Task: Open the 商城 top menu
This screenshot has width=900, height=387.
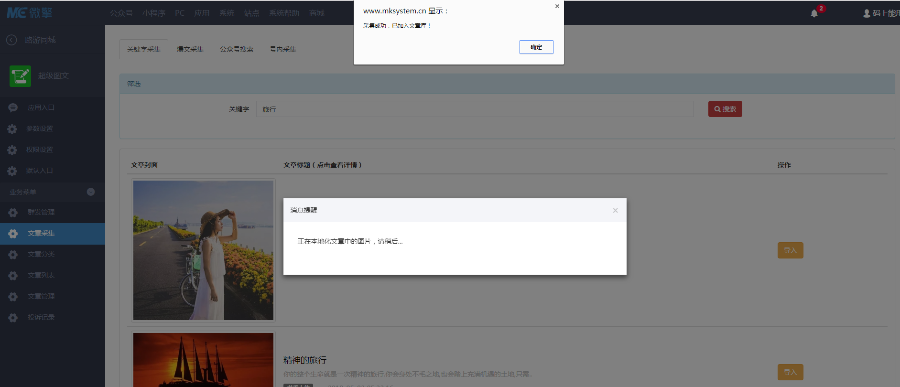Action: [316, 13]
